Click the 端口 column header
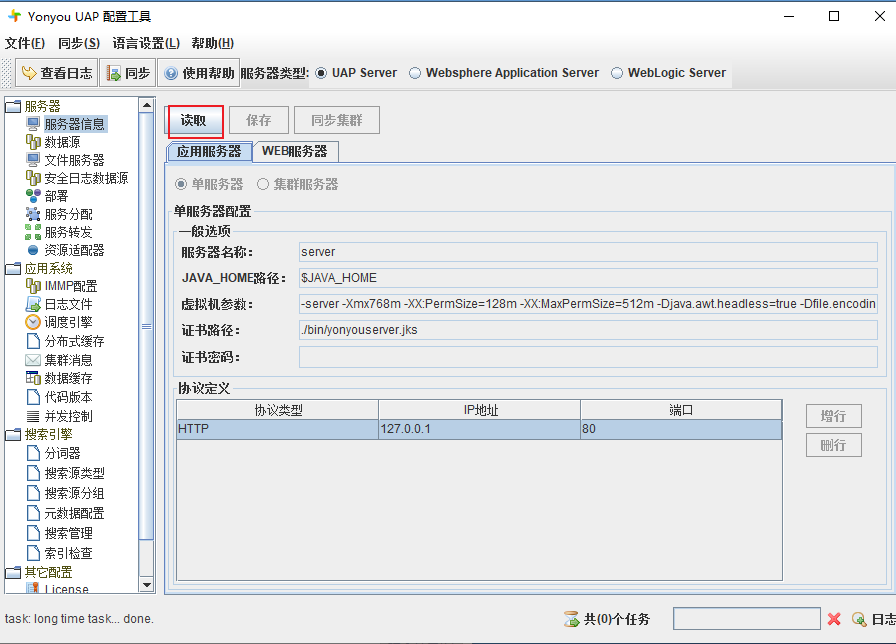 tap(681, 410)
